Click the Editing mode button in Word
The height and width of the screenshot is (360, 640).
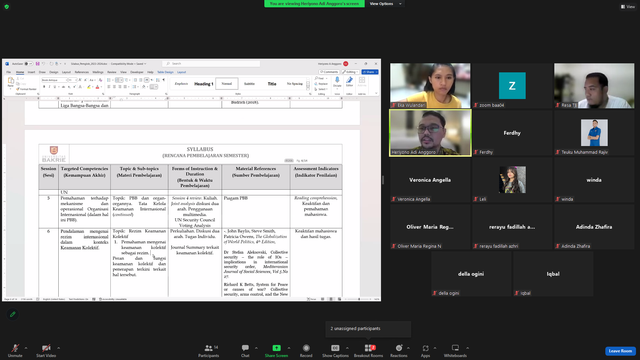[350, 72]
